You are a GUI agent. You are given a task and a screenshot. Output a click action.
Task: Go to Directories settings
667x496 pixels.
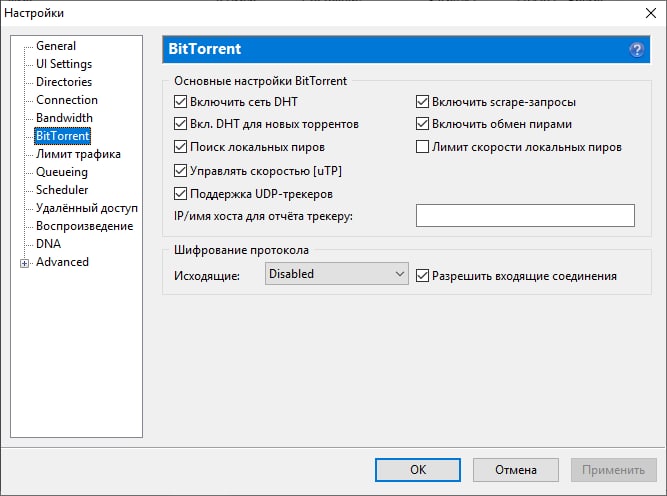coord(64,82)
